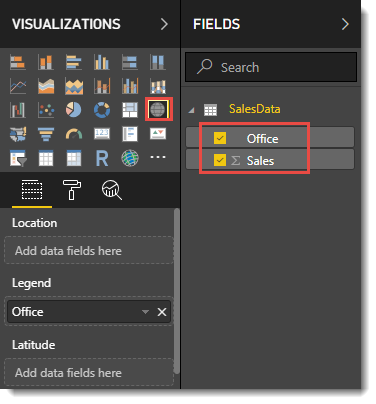
Task: Select the clustered bar chart visual
Action: click(74, 62)
